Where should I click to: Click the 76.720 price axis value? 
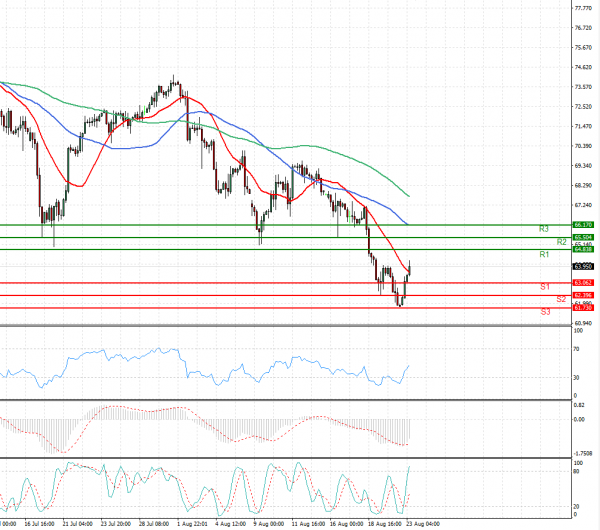583,28
